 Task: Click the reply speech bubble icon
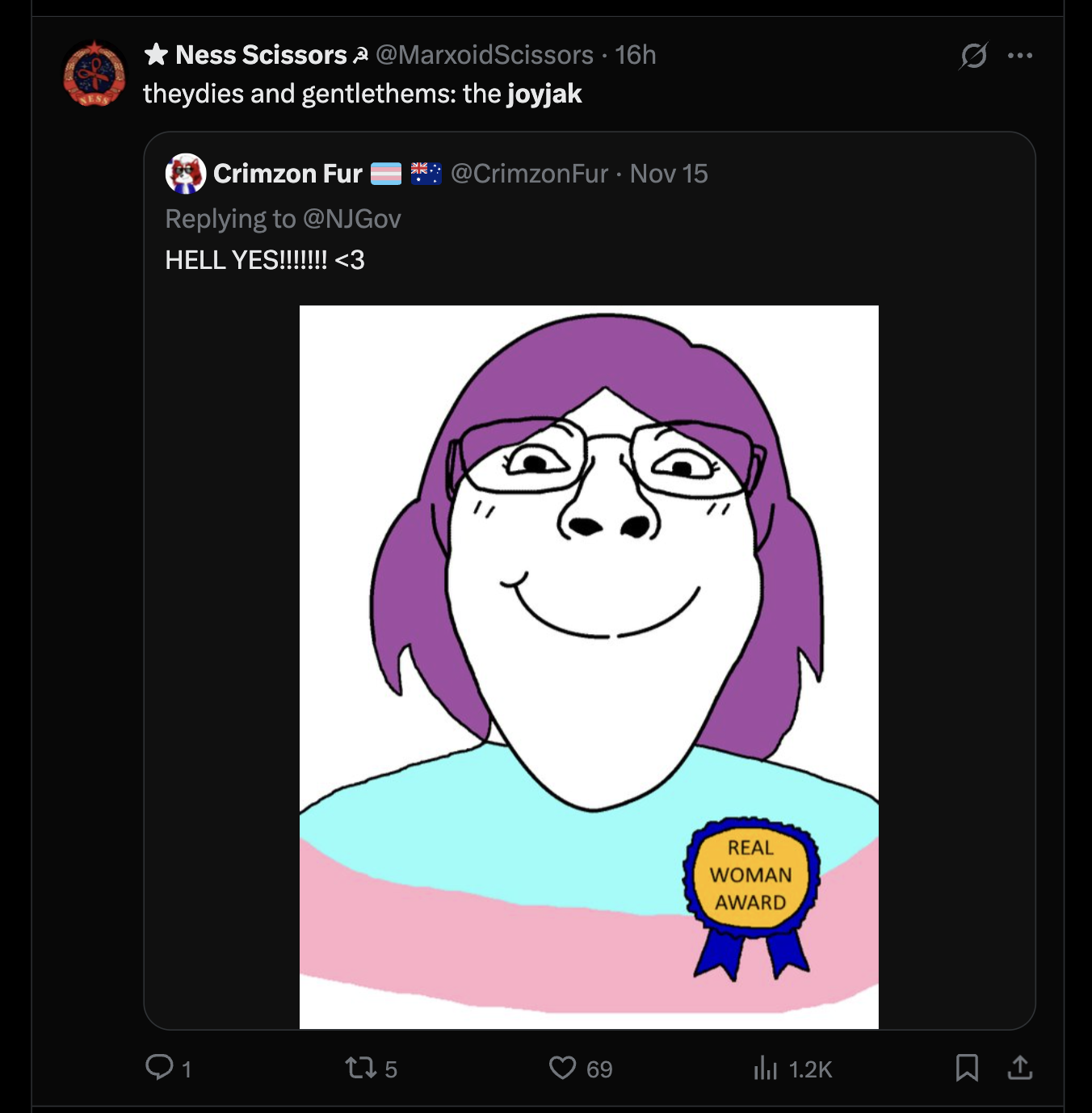coord(159,1068)
